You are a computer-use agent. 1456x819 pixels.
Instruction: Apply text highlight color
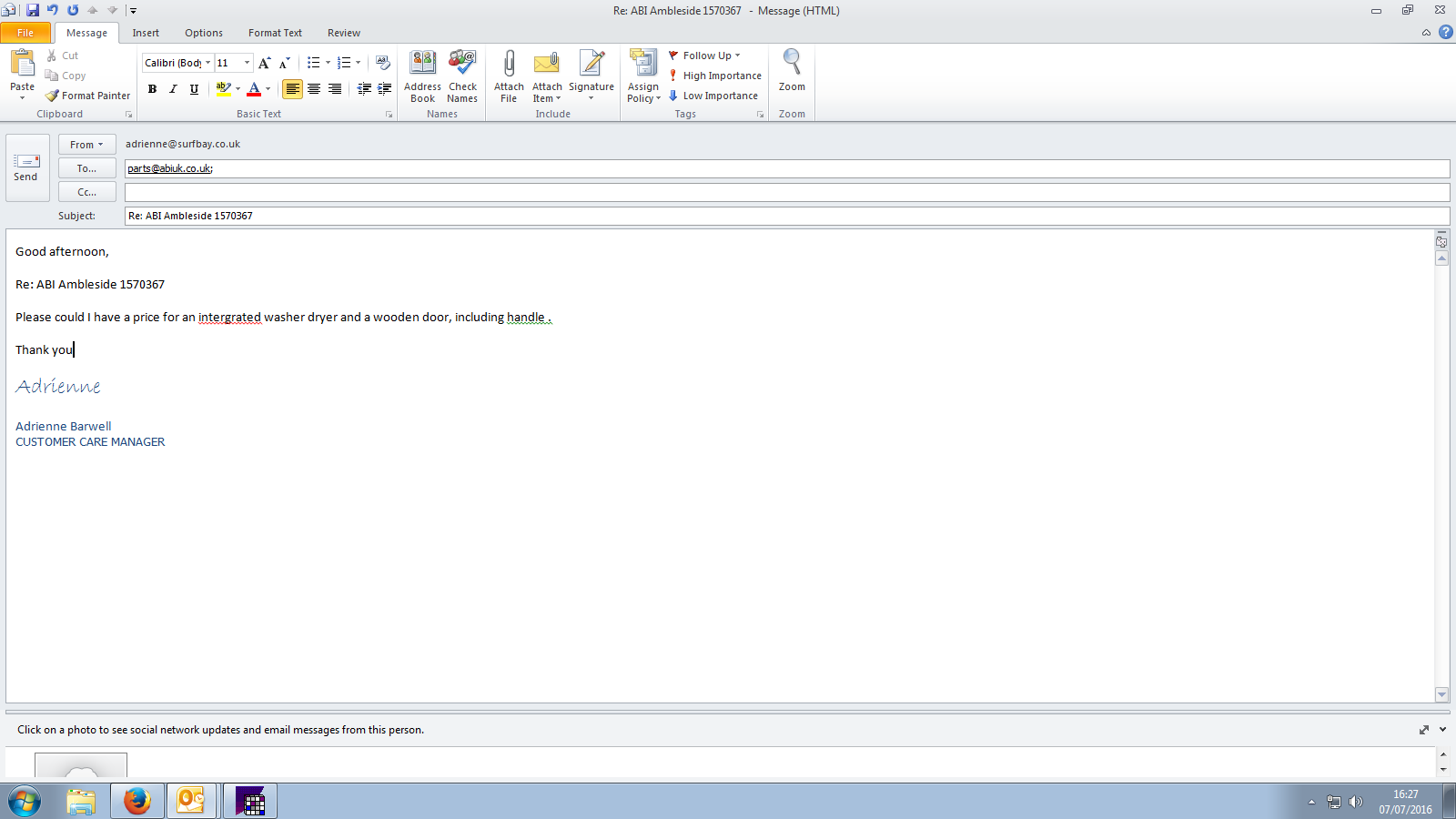[223, 88]
